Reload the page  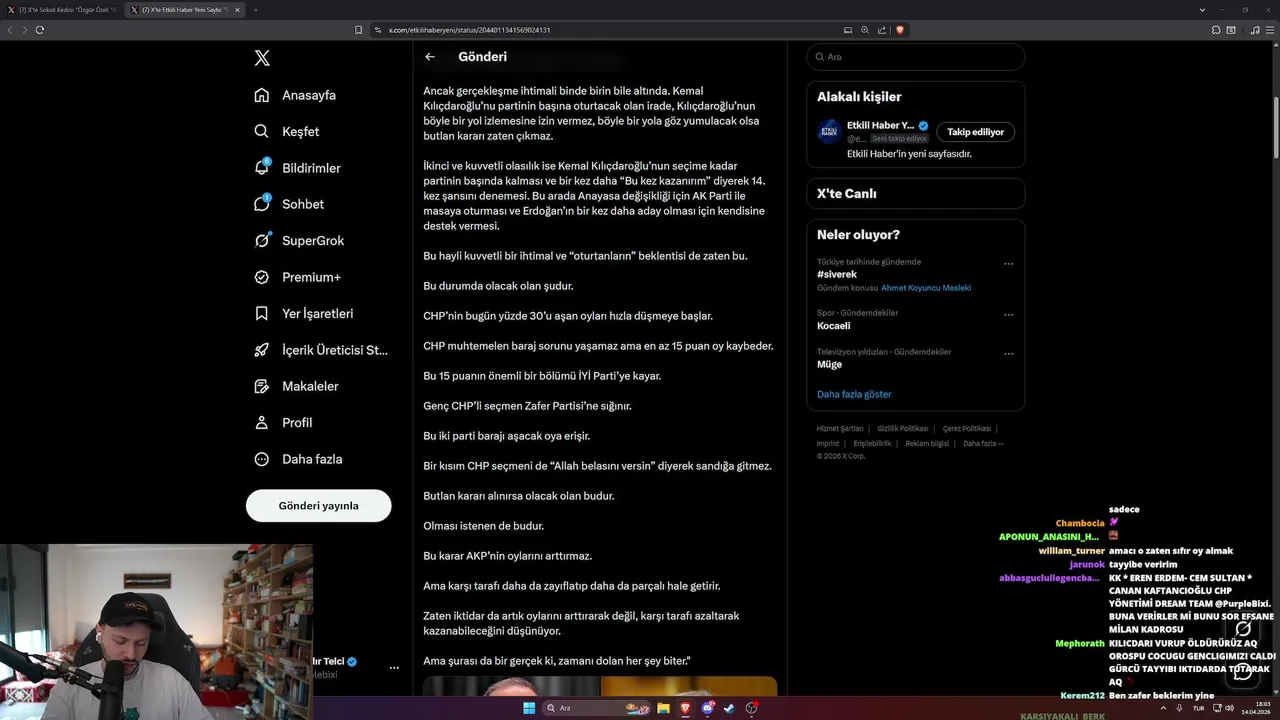(40, 30)
